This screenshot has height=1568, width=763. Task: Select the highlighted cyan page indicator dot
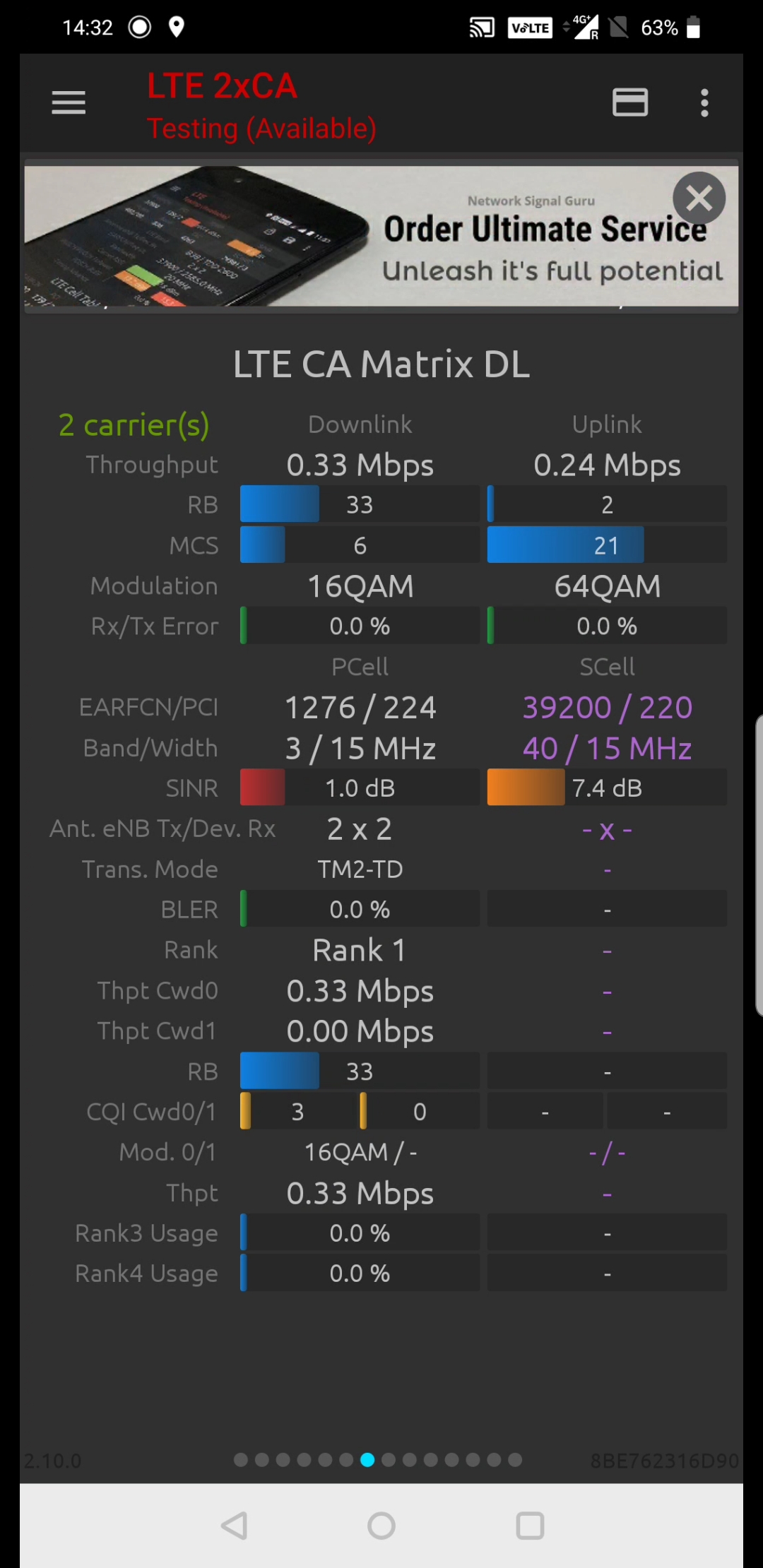point(367,1460)
